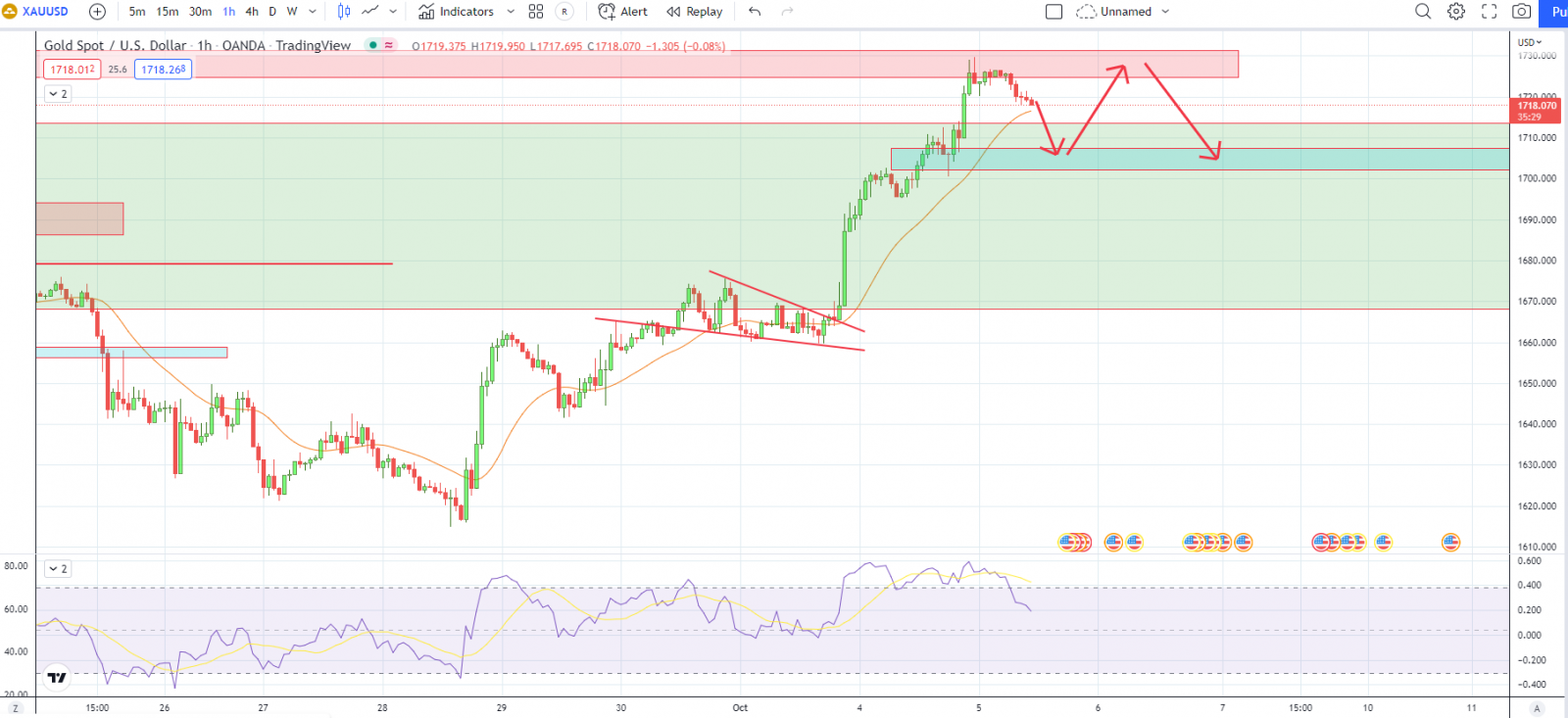Viewport: 1568px width, 718px height.
Task: Open the Indicators dialog
Action: coord(457,12)
